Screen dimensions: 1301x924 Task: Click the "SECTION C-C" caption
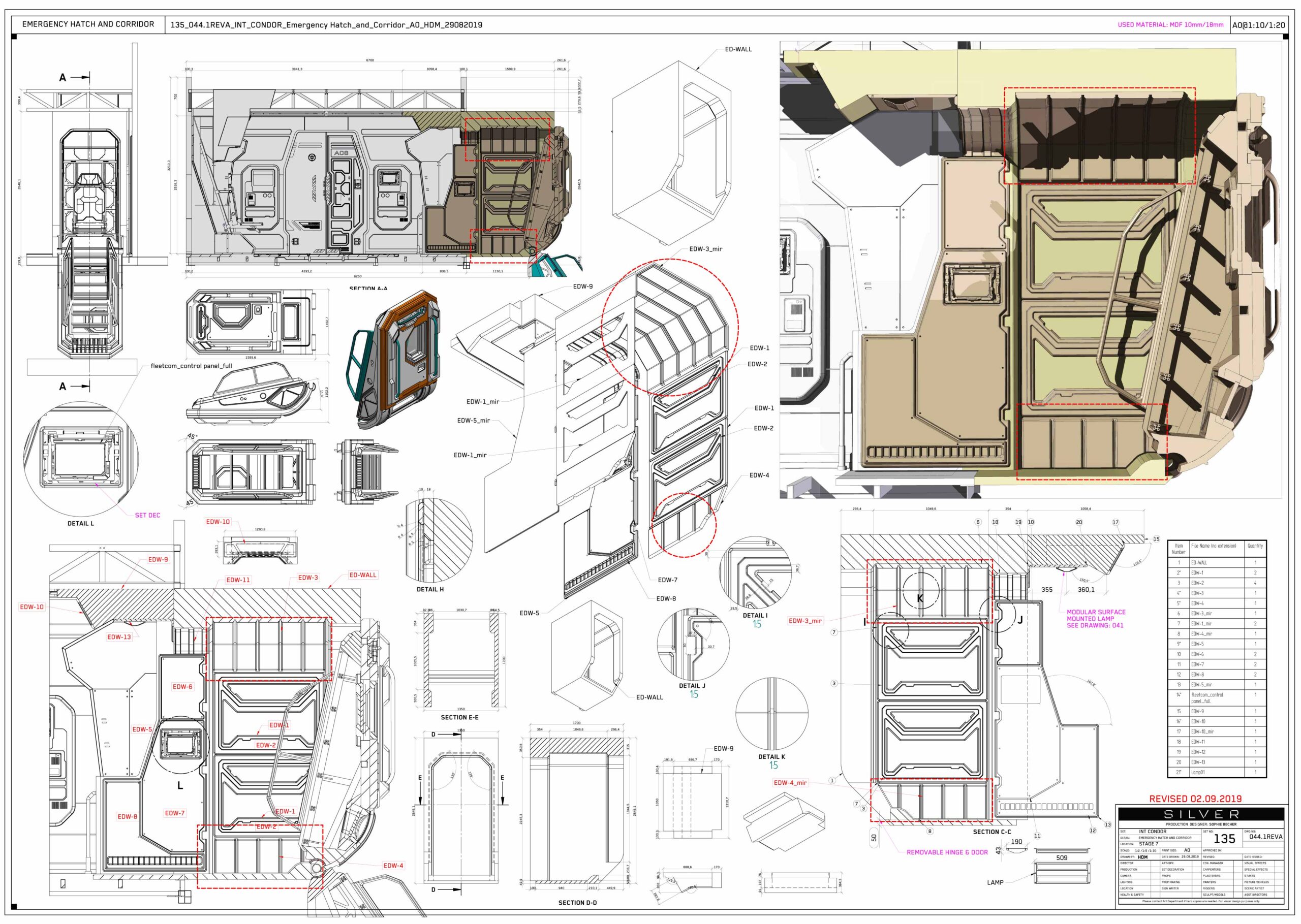[992, 832]
